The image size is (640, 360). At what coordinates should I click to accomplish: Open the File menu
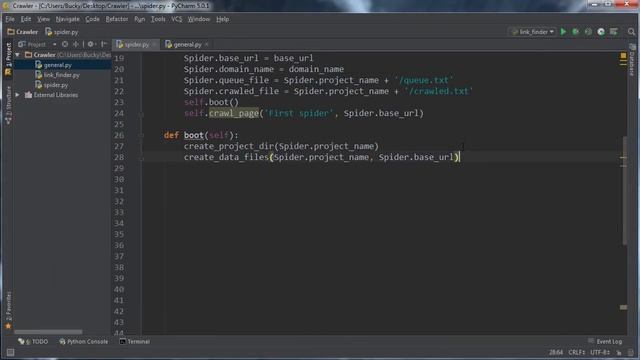pyautogui.click(x=10, y=19)
